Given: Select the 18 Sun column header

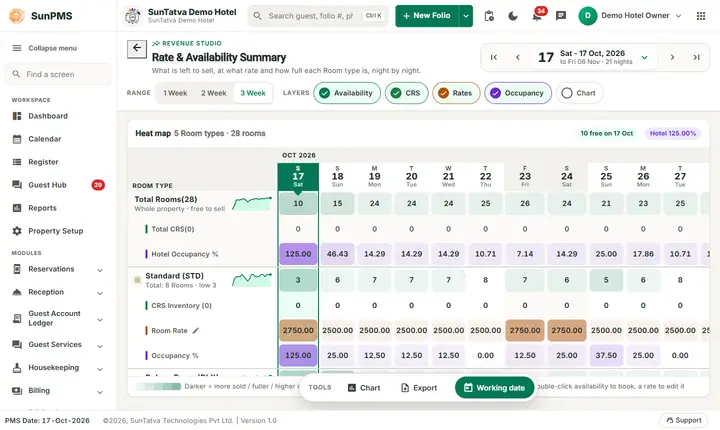Looking at the screenshot, I should click(338, 176).
